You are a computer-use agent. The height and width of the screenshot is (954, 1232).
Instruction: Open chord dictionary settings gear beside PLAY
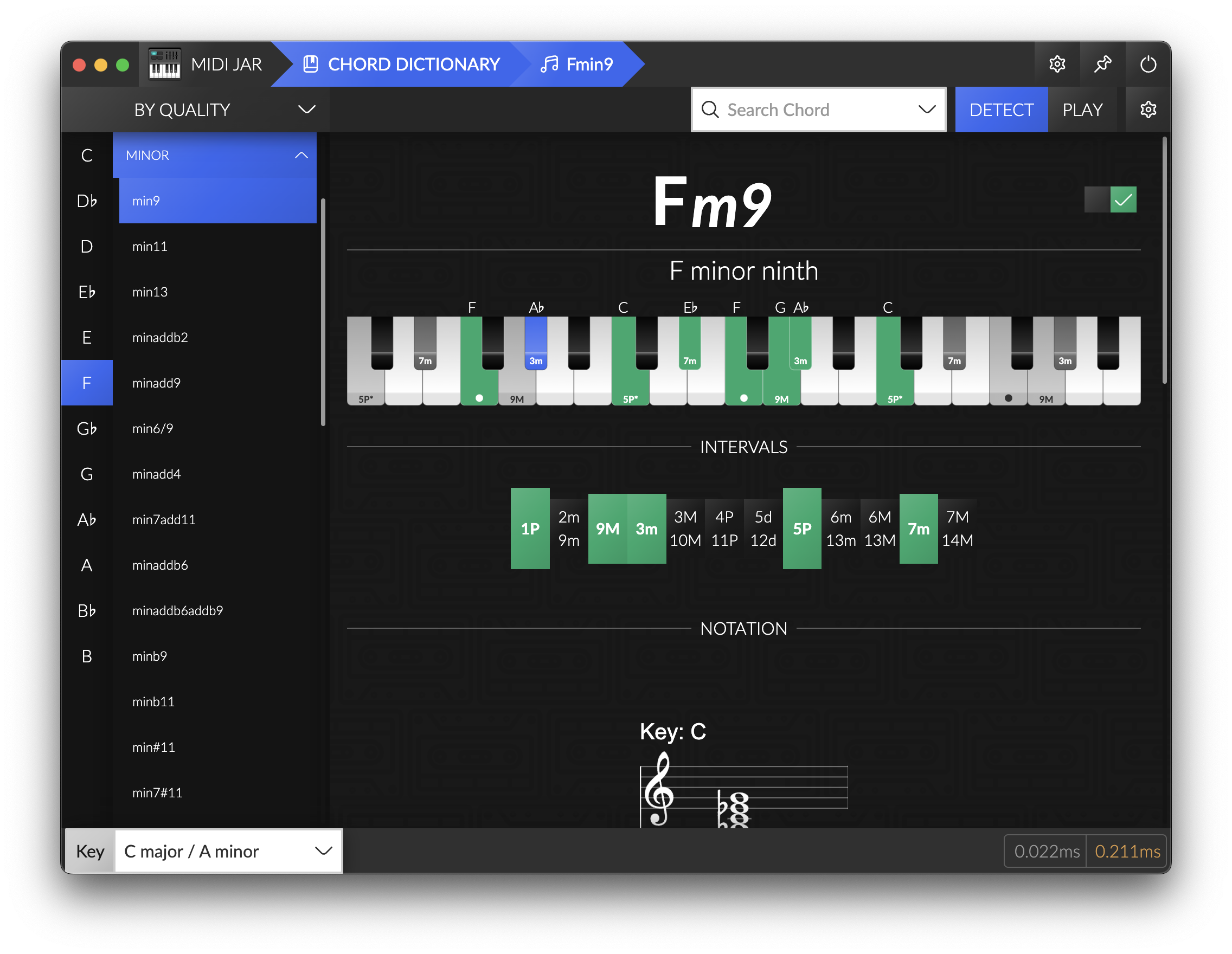pos(1147,109)
